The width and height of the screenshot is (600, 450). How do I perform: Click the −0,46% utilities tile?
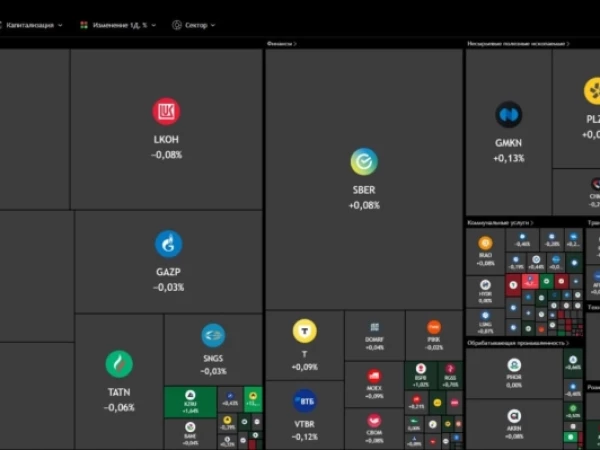522,240
